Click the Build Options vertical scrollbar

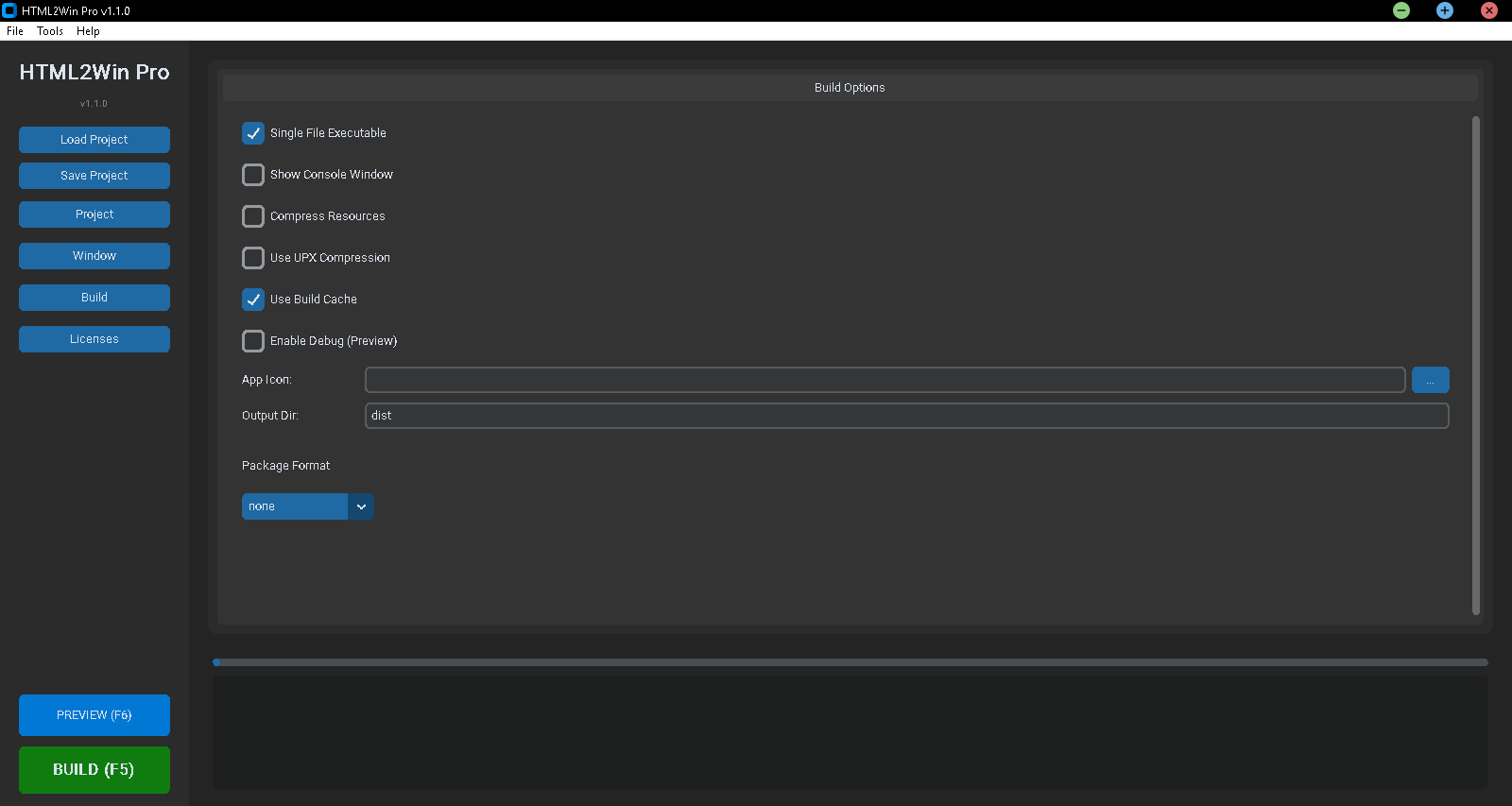point(1476,366)
